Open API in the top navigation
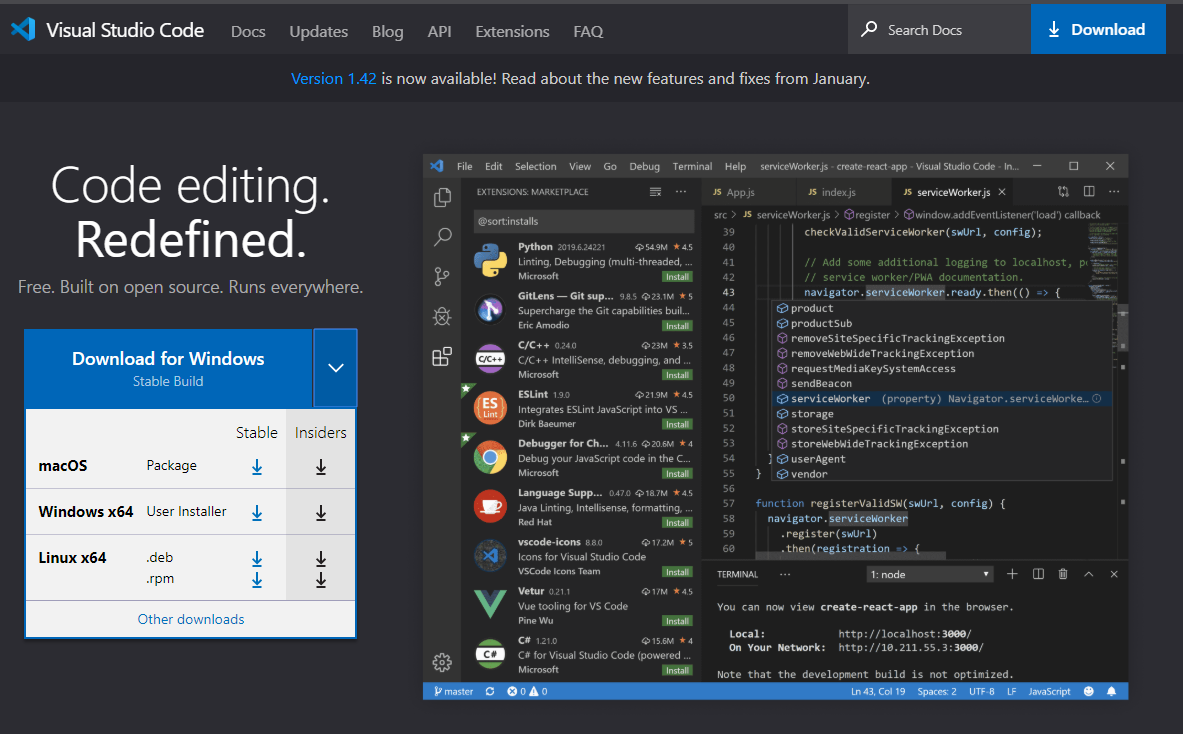The height and width of the screenshot is (734, 1183). click(440, 32)
